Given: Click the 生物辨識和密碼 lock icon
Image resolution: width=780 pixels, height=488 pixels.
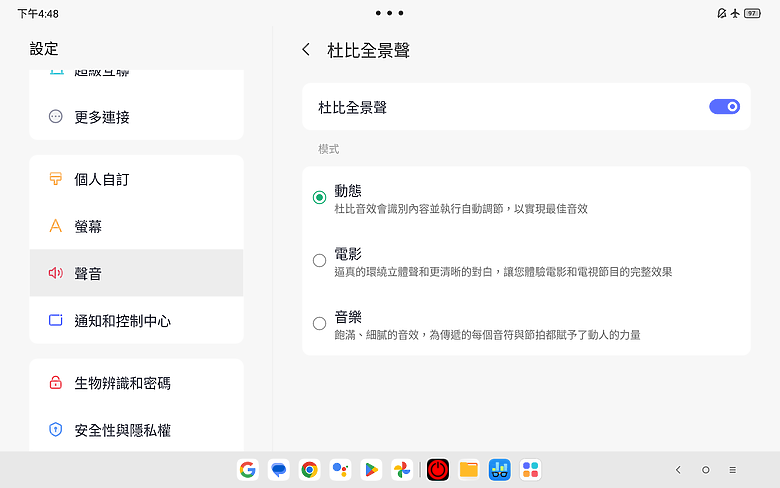Looking at the screenshot, I should coord(56,382).
